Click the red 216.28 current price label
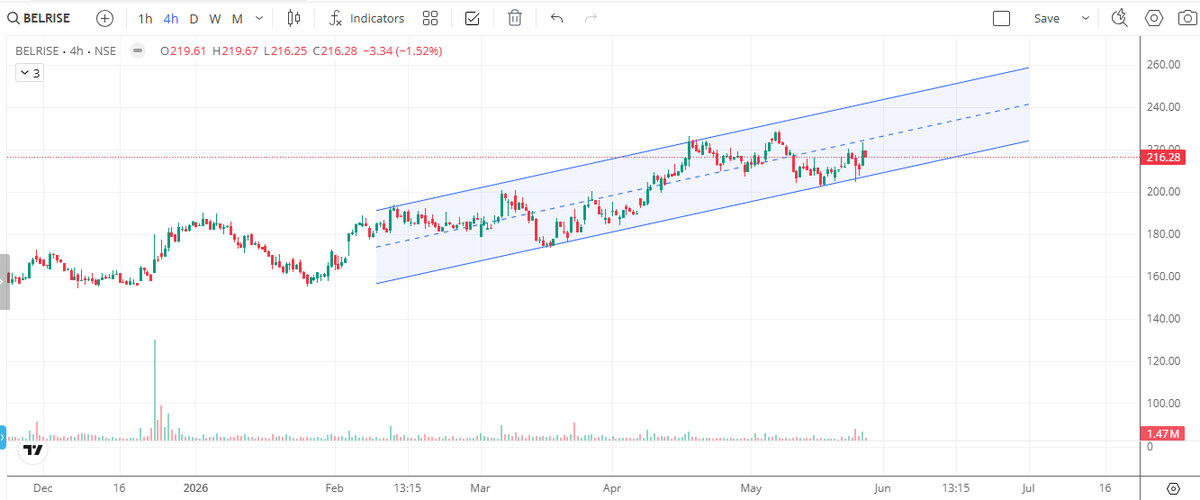 (1165, 158)
